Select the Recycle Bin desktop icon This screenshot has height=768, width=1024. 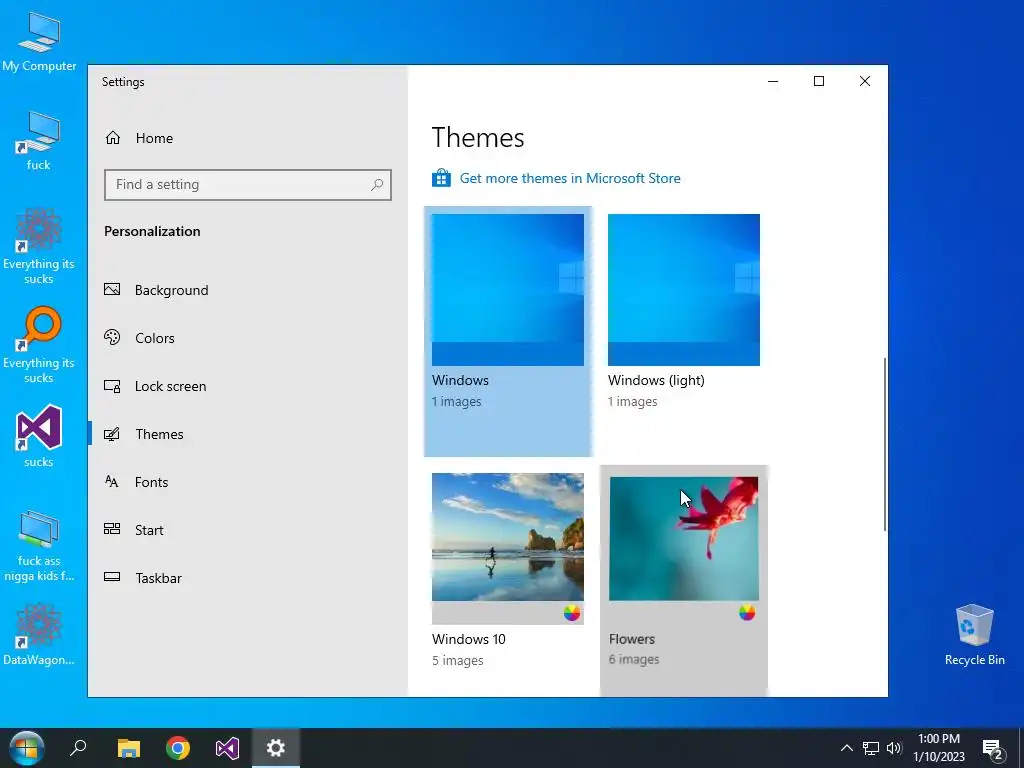tap(974, 635)
